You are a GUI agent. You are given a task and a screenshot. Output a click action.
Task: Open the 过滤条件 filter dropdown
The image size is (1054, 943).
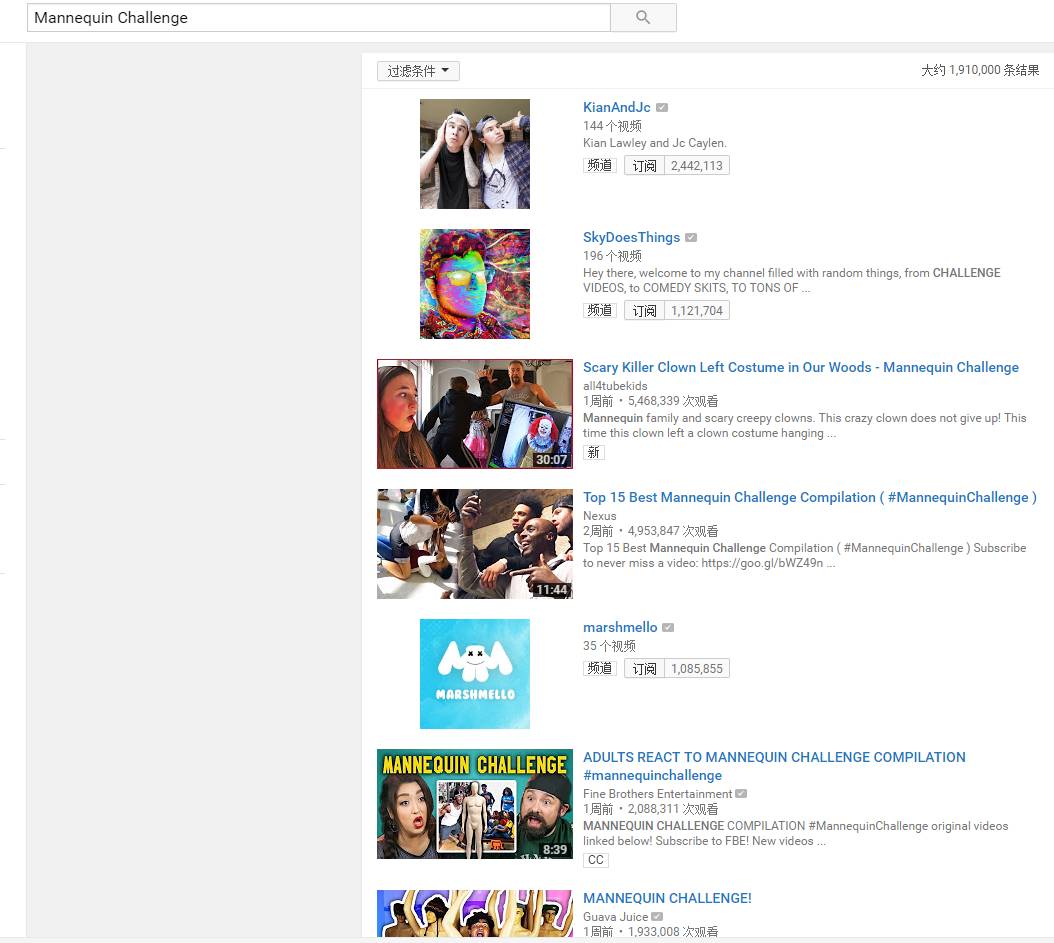[x=418, y=71]
